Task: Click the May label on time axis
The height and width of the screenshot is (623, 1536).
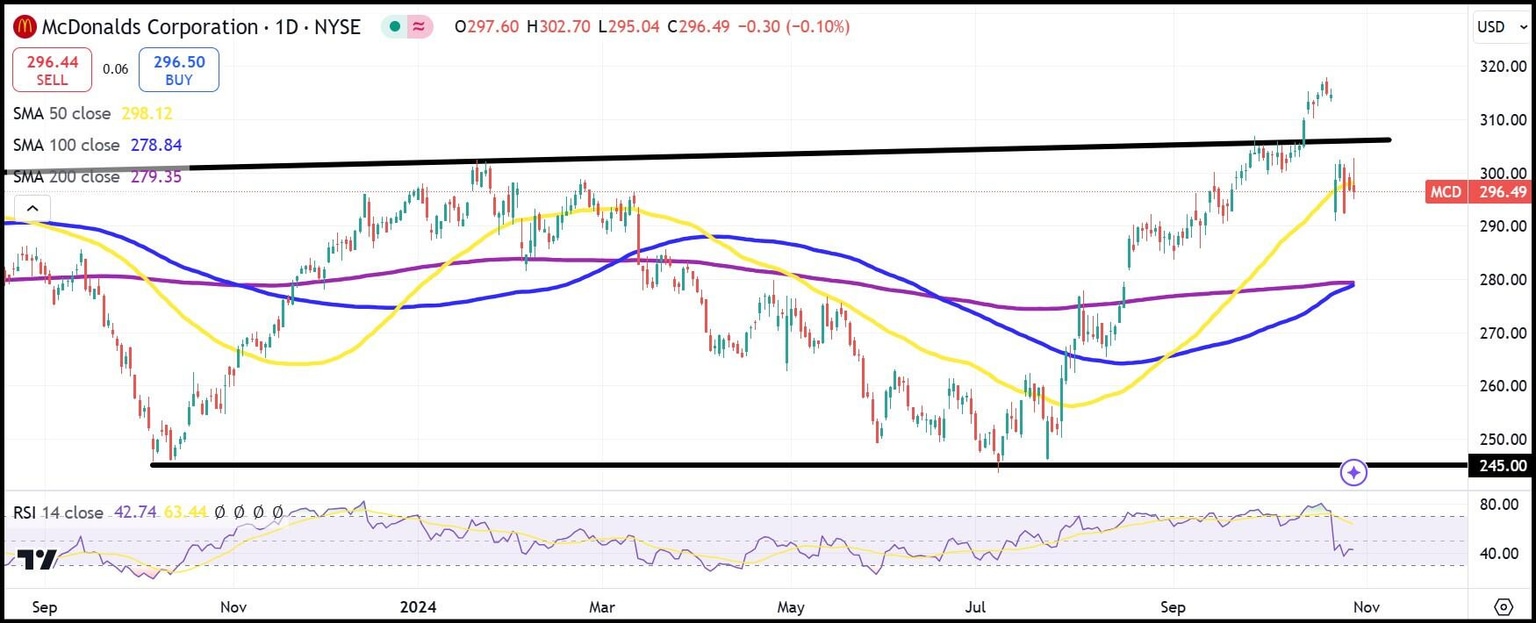Action: (791, 606)
